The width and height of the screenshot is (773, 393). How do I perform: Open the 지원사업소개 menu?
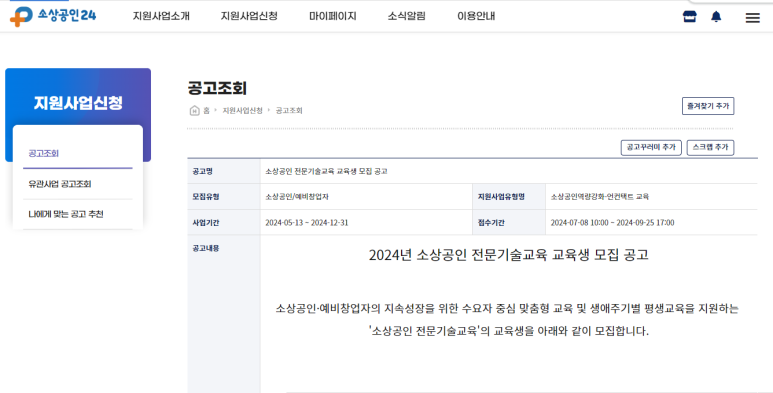click(x=161, y=16)
